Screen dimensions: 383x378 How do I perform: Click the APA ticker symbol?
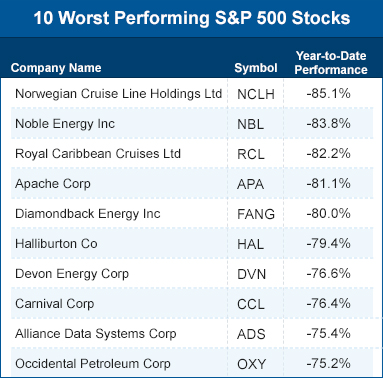[250, 184]
